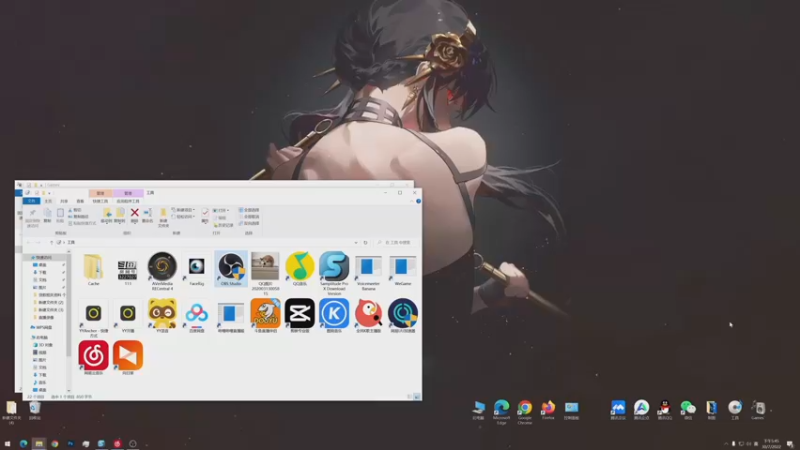Select the 111 black-and-white image file
The image size is (800, 450).
(x=128, y=269)
